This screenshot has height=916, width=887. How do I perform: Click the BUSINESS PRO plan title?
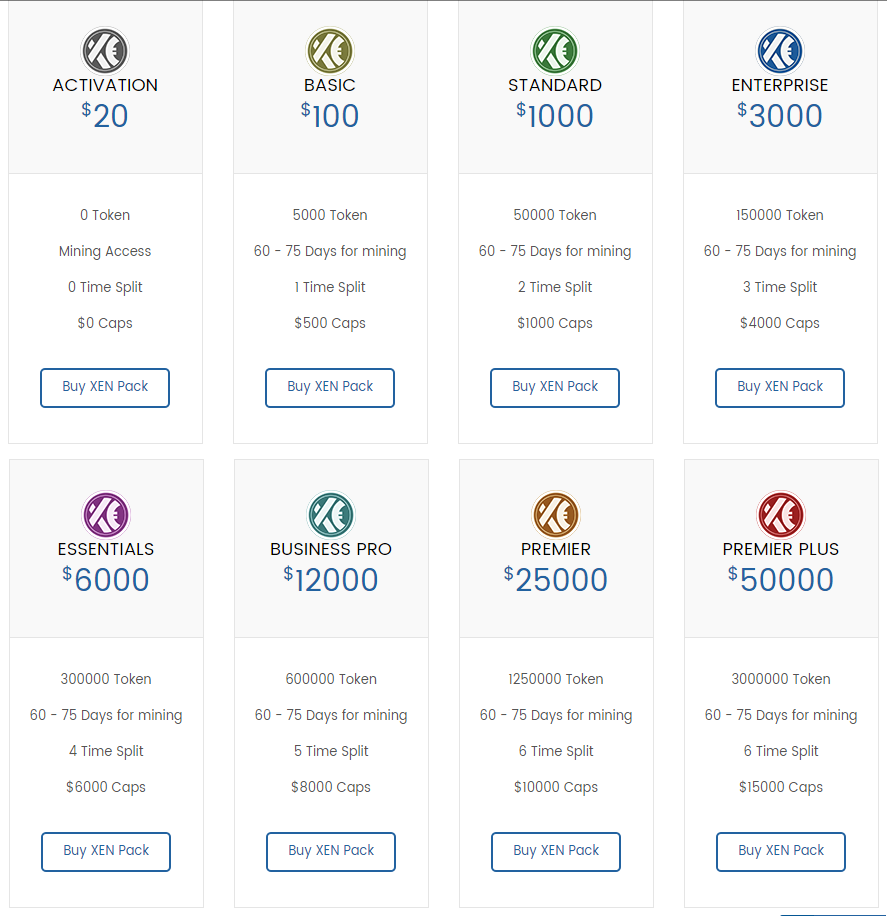(x=331, y=549)
